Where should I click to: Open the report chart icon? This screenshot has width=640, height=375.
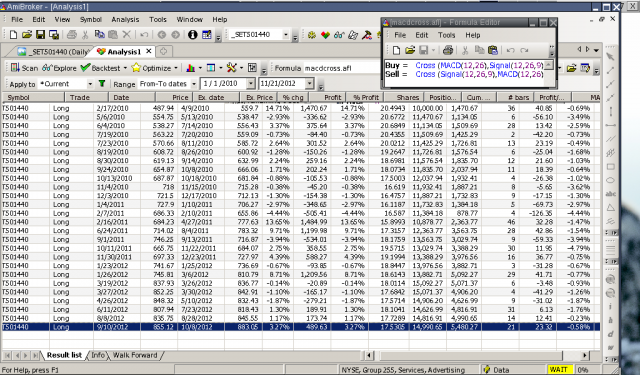tap(190, 68)
